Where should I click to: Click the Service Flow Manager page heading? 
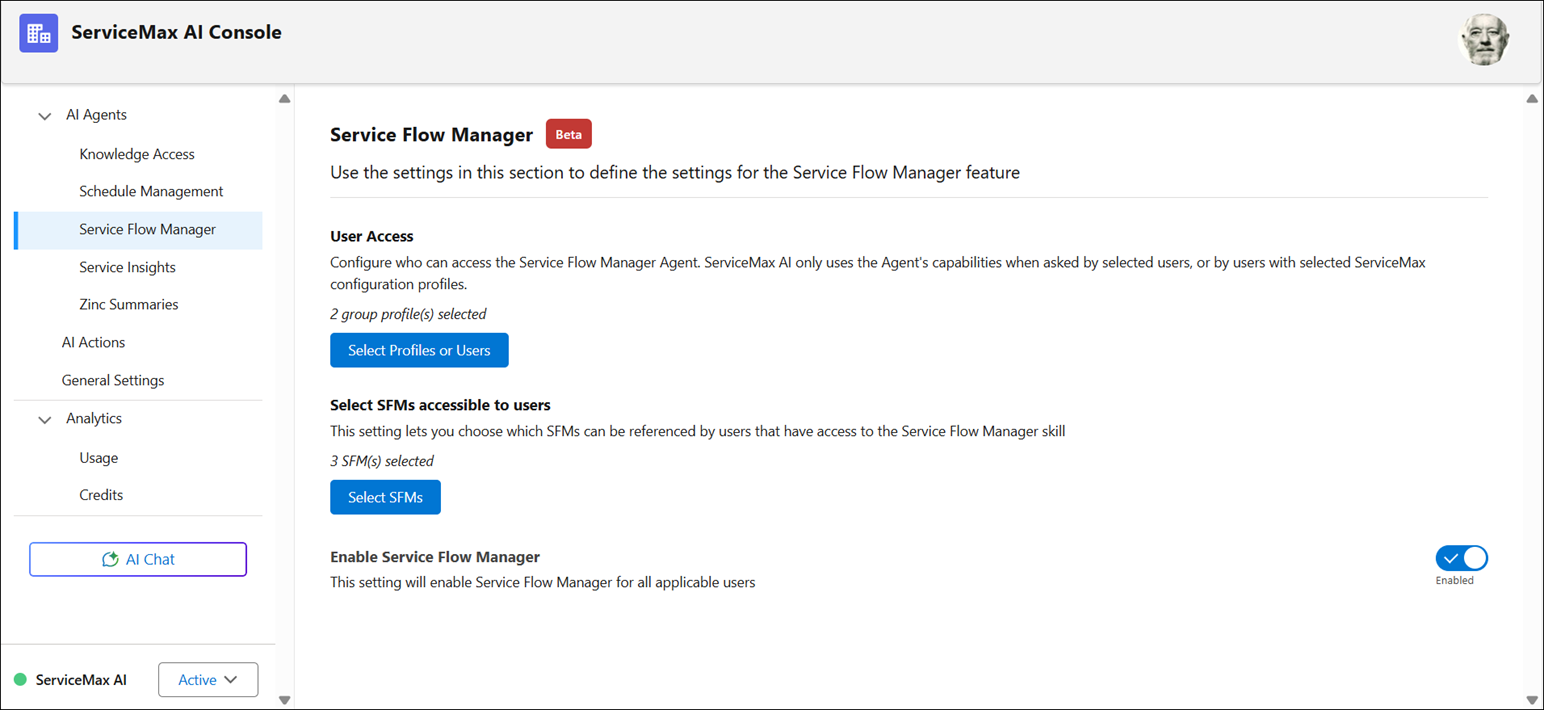click(431, 135)
